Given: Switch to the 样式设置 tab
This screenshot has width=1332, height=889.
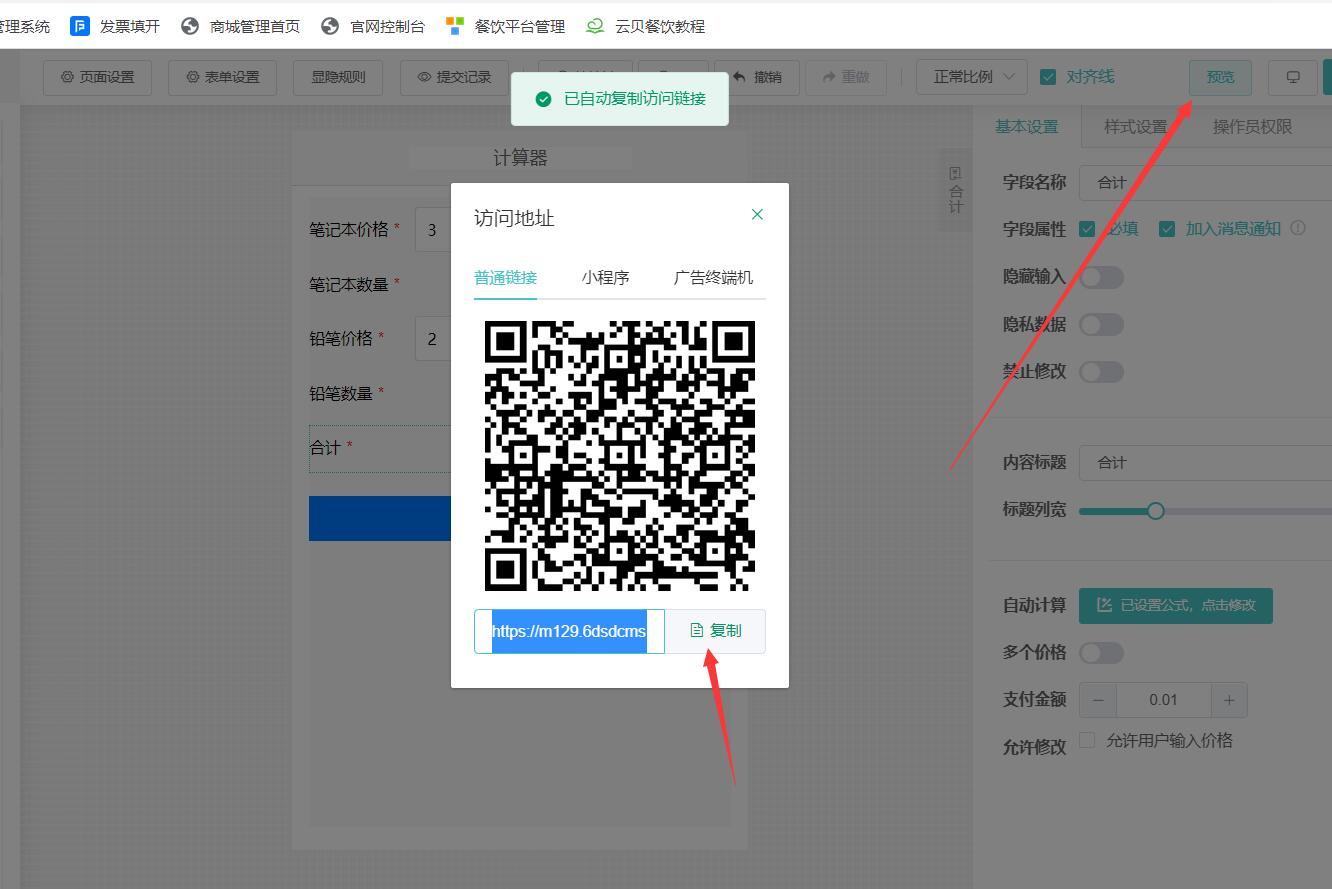Looking at the screenshot, I should pos(1135,127).
